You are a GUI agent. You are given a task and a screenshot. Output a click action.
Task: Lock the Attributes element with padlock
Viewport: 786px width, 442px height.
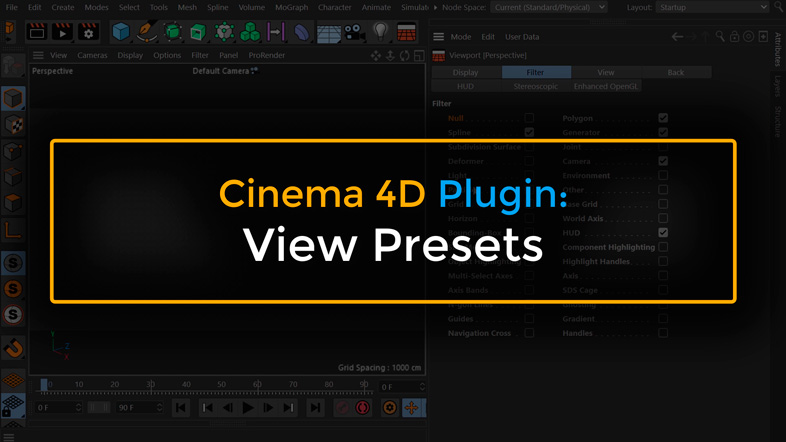point(734,37)
